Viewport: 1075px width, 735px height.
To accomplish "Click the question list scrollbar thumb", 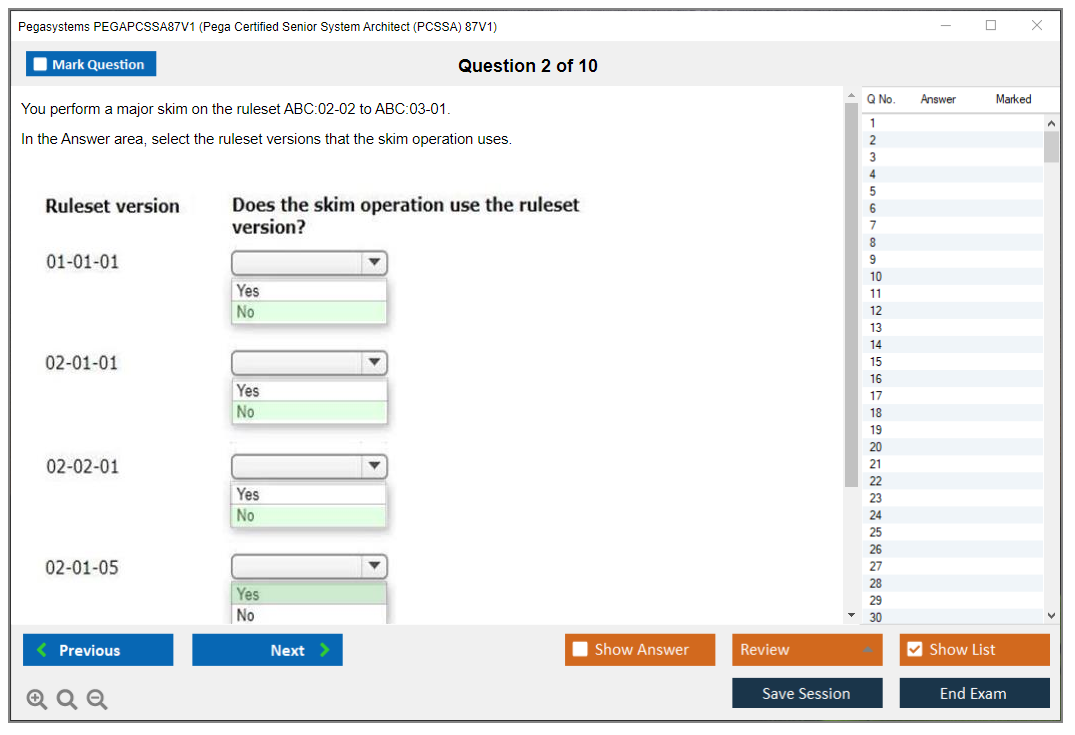I will (1051, 146).
